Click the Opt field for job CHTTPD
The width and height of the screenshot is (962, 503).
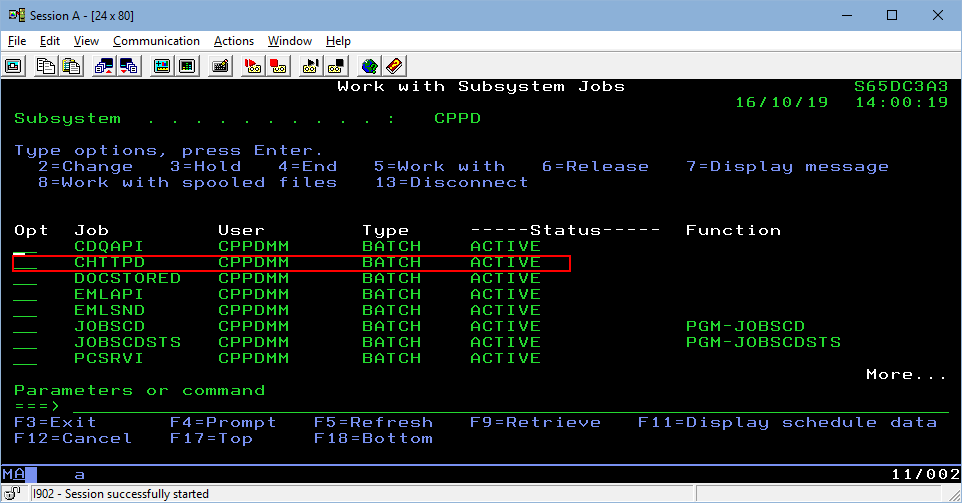click(x=25, y=263)
